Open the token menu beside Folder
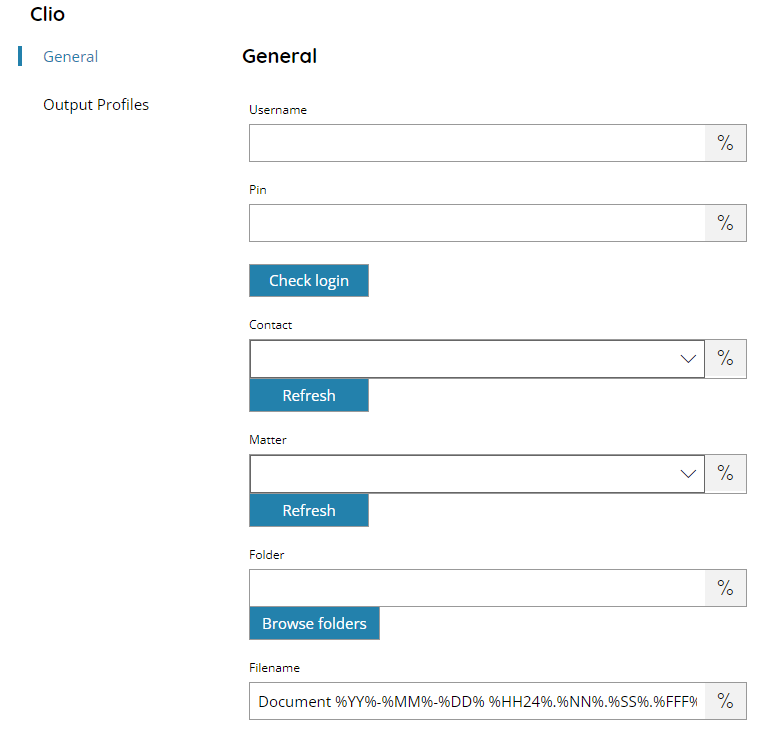Image resolution: width=763 pixels, height=729 pixels. [x=725, y=588]
